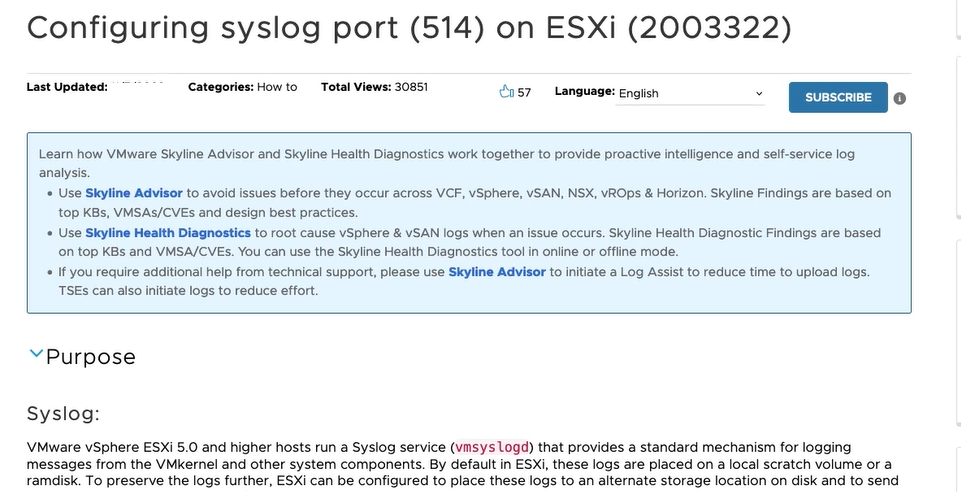The height and width of the screenshot is (492, 961).
Task: Click the SUBSCRIBE button
Action: click(838, 97)
